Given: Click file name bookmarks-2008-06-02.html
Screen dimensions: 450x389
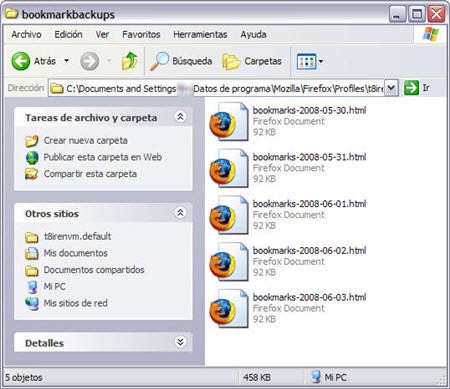Looking at the screenshot, I should (309, 250).
